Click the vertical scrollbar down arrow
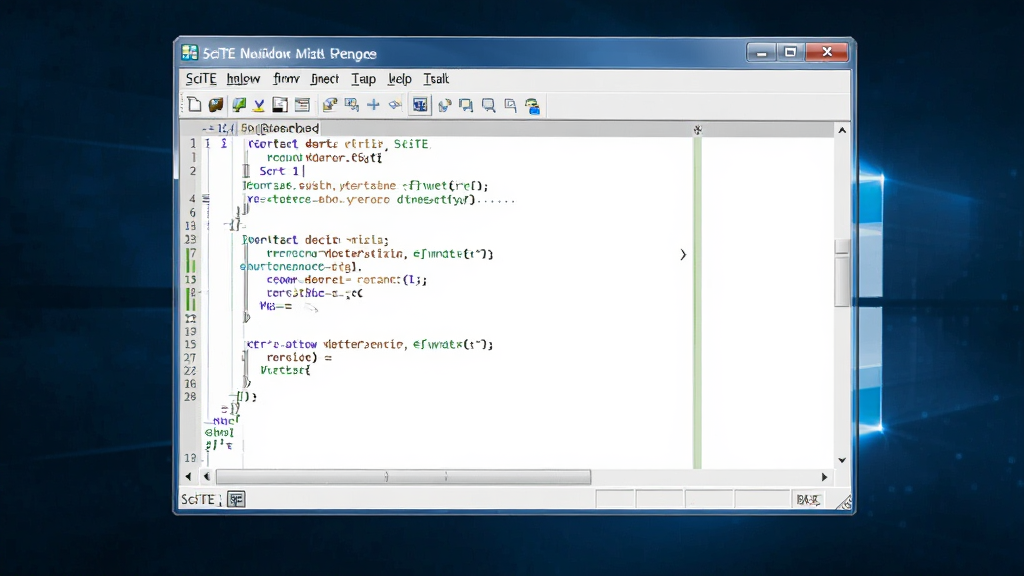 pos(842,460)
